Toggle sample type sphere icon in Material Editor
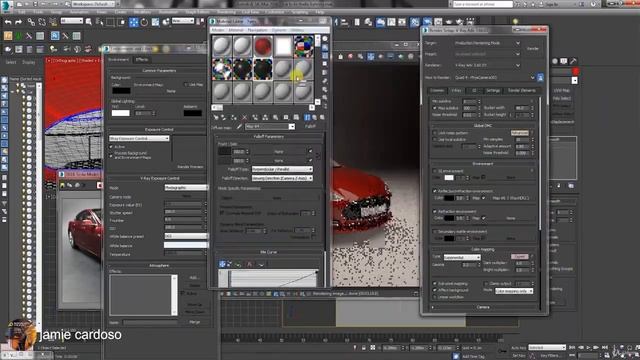640x360 pixels. tap(325, 39)
